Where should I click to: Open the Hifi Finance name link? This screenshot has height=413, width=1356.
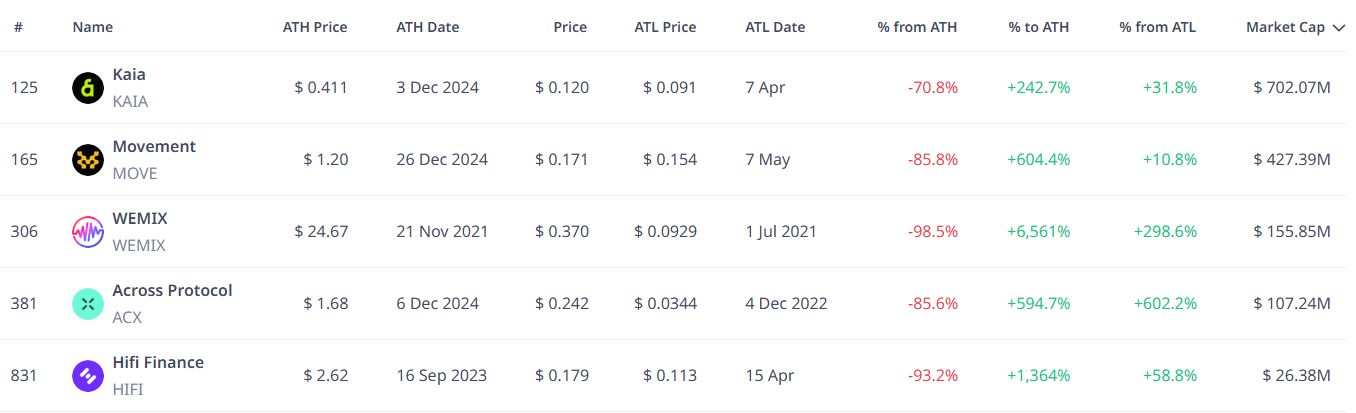coord(158,362)
